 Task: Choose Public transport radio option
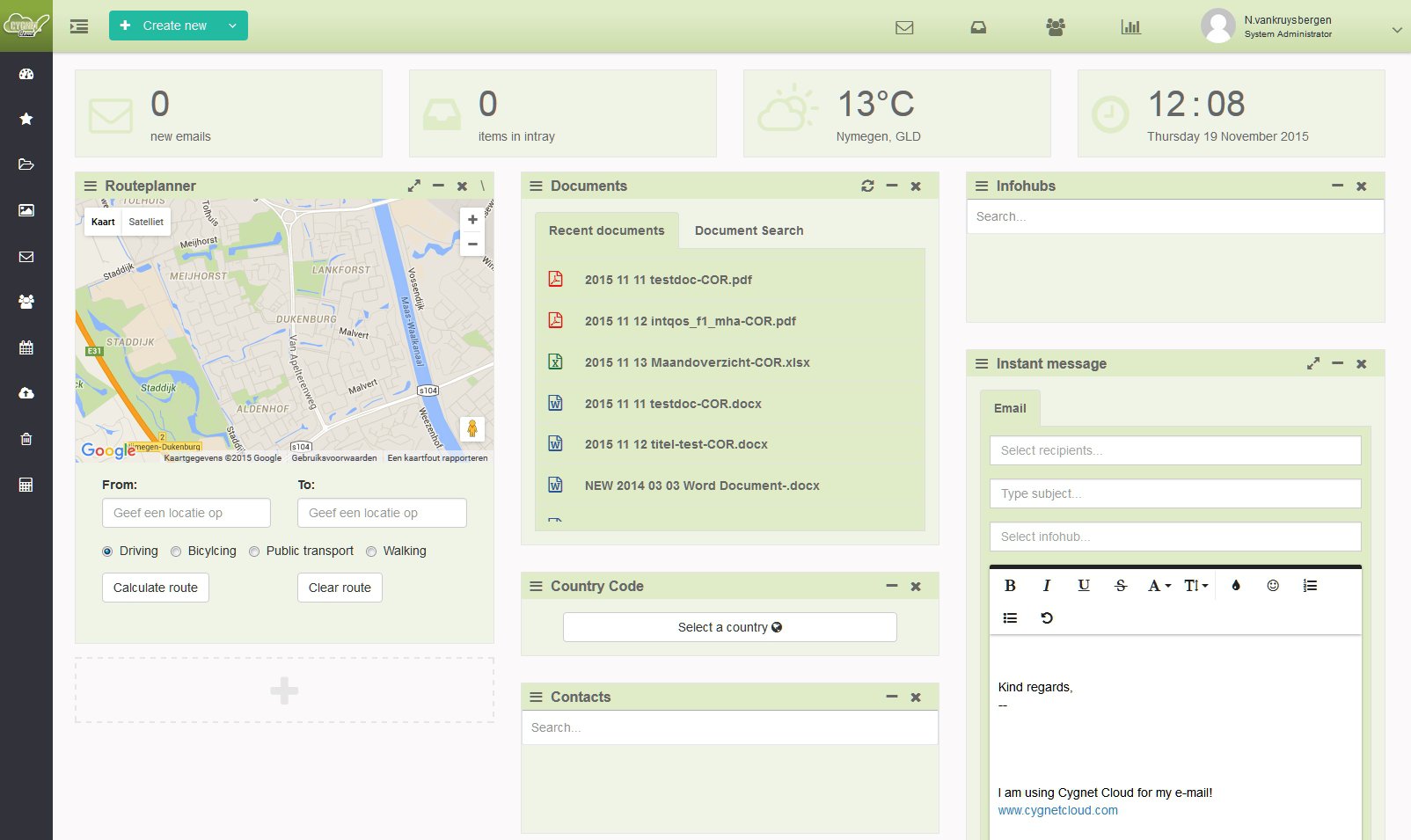point(254,551)
